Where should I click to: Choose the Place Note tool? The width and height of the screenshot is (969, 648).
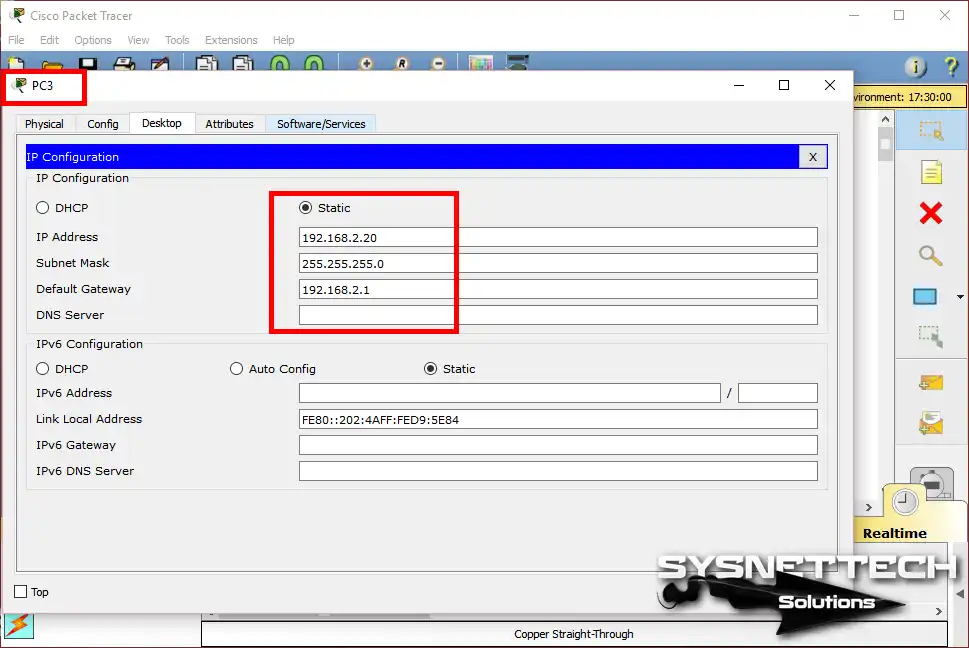tap(931, 172)
